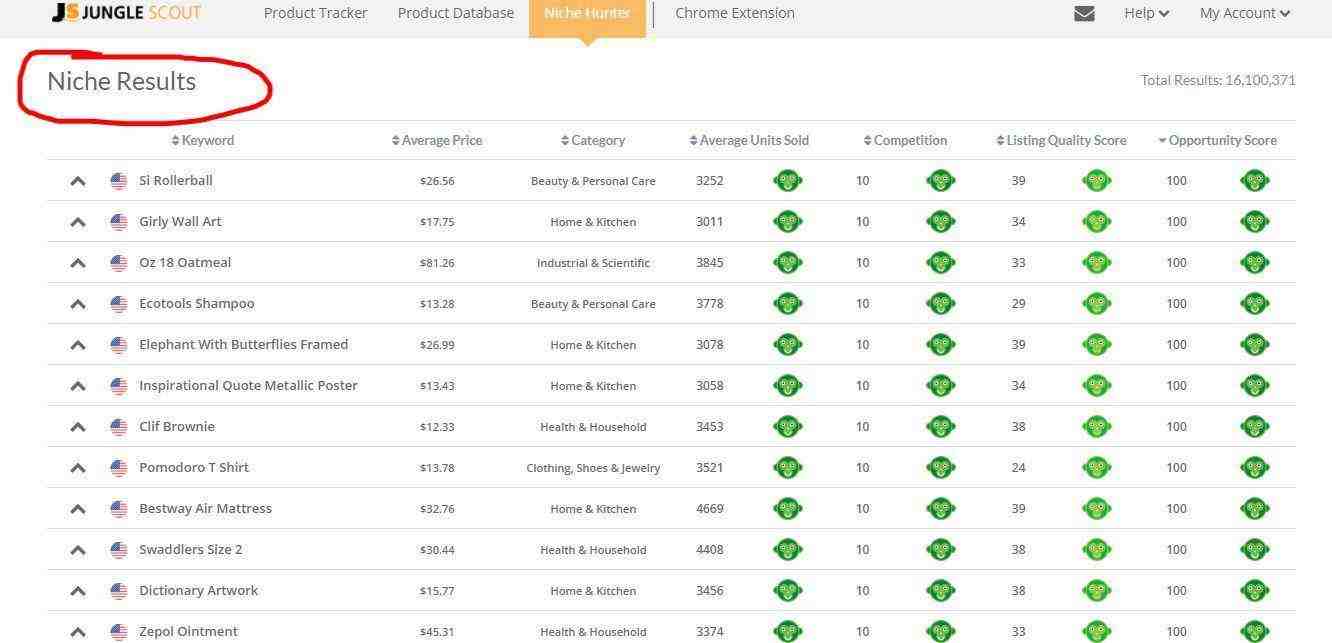1332x643 pixels.
Task: Click the 4669 units sold value
Action: pos(710,509)
